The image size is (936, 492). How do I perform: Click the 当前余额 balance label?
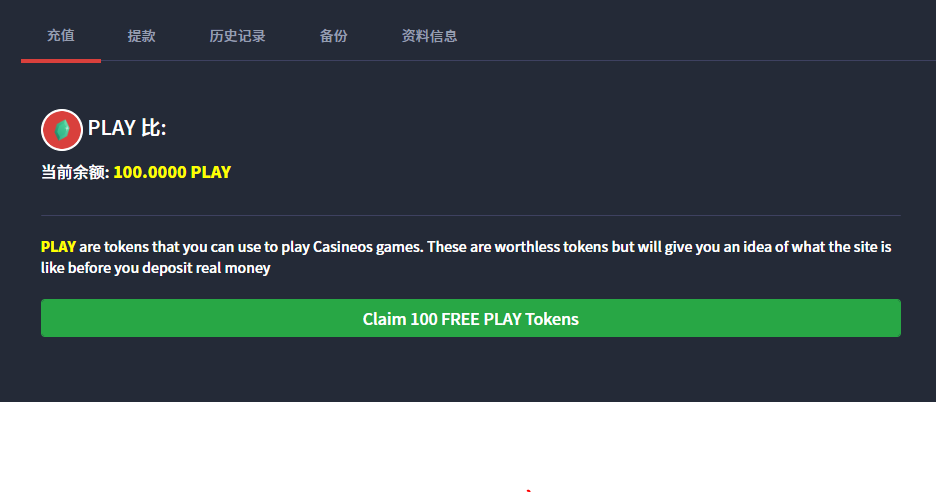[x=75, y=172]
